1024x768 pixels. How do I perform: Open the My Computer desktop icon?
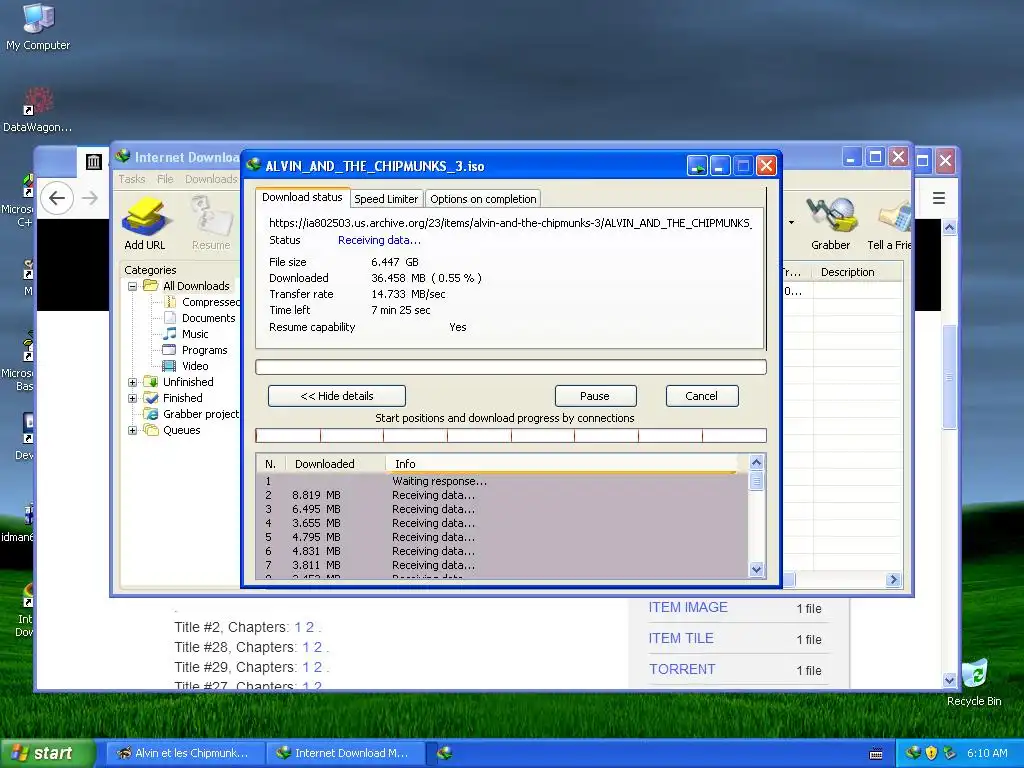point(38,26)
